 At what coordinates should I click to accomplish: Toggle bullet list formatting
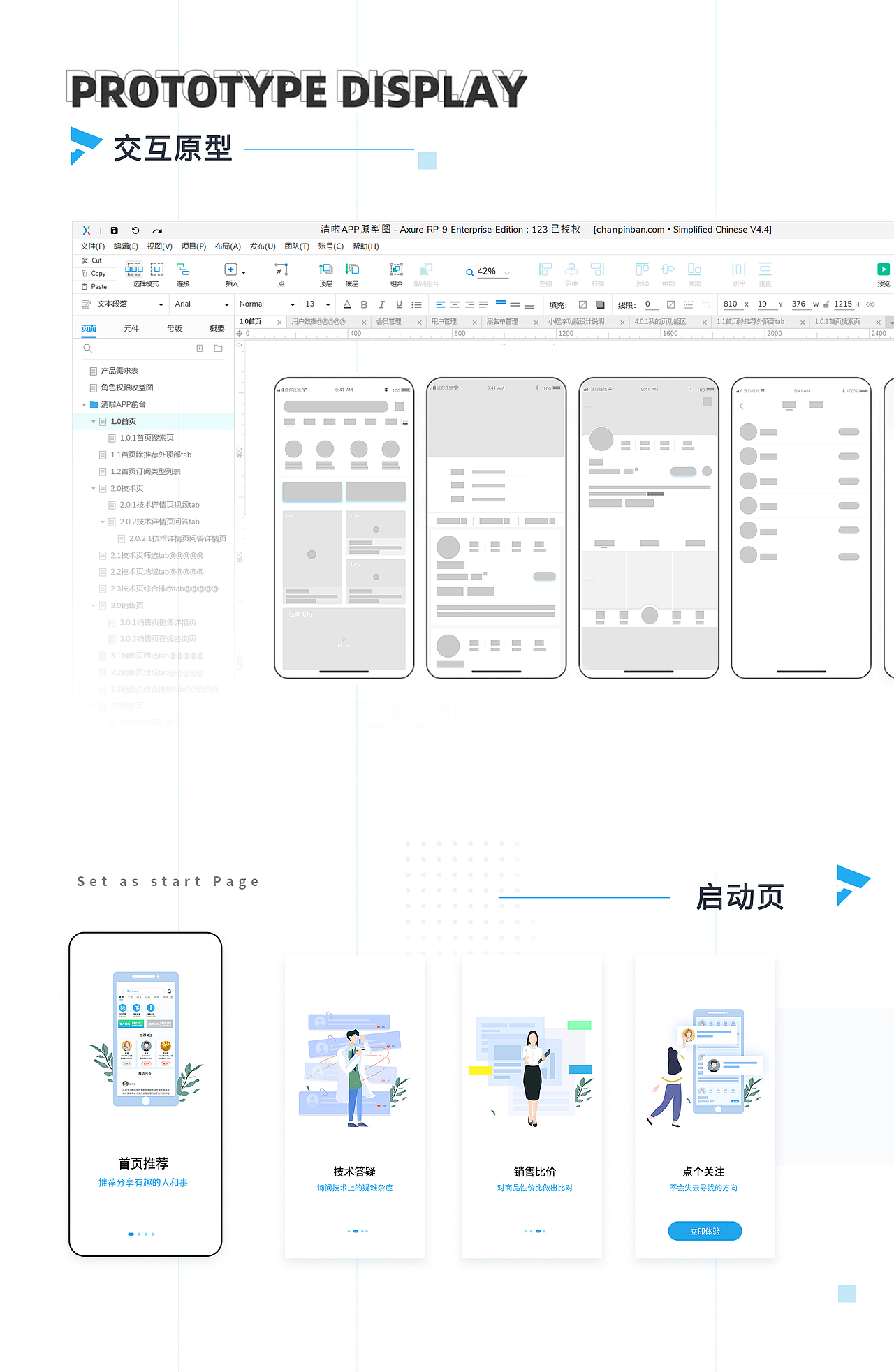(416, 304)
